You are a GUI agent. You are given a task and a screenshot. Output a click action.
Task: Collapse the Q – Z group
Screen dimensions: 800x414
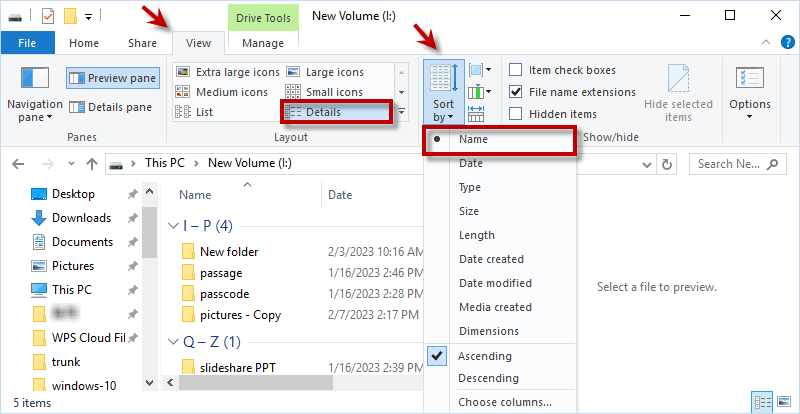[174, 340]
